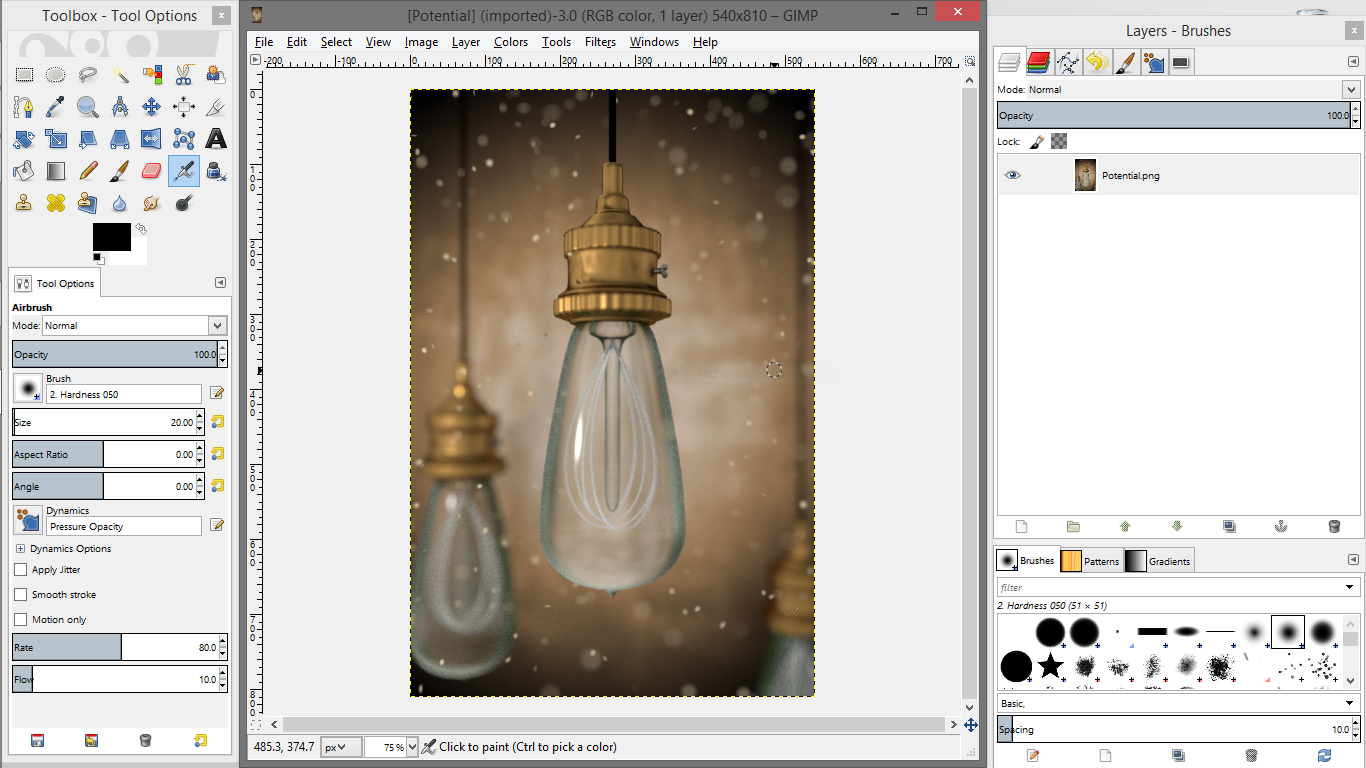Open the Filters menu
Screen dimensions: 1366x768
point(600,42)
